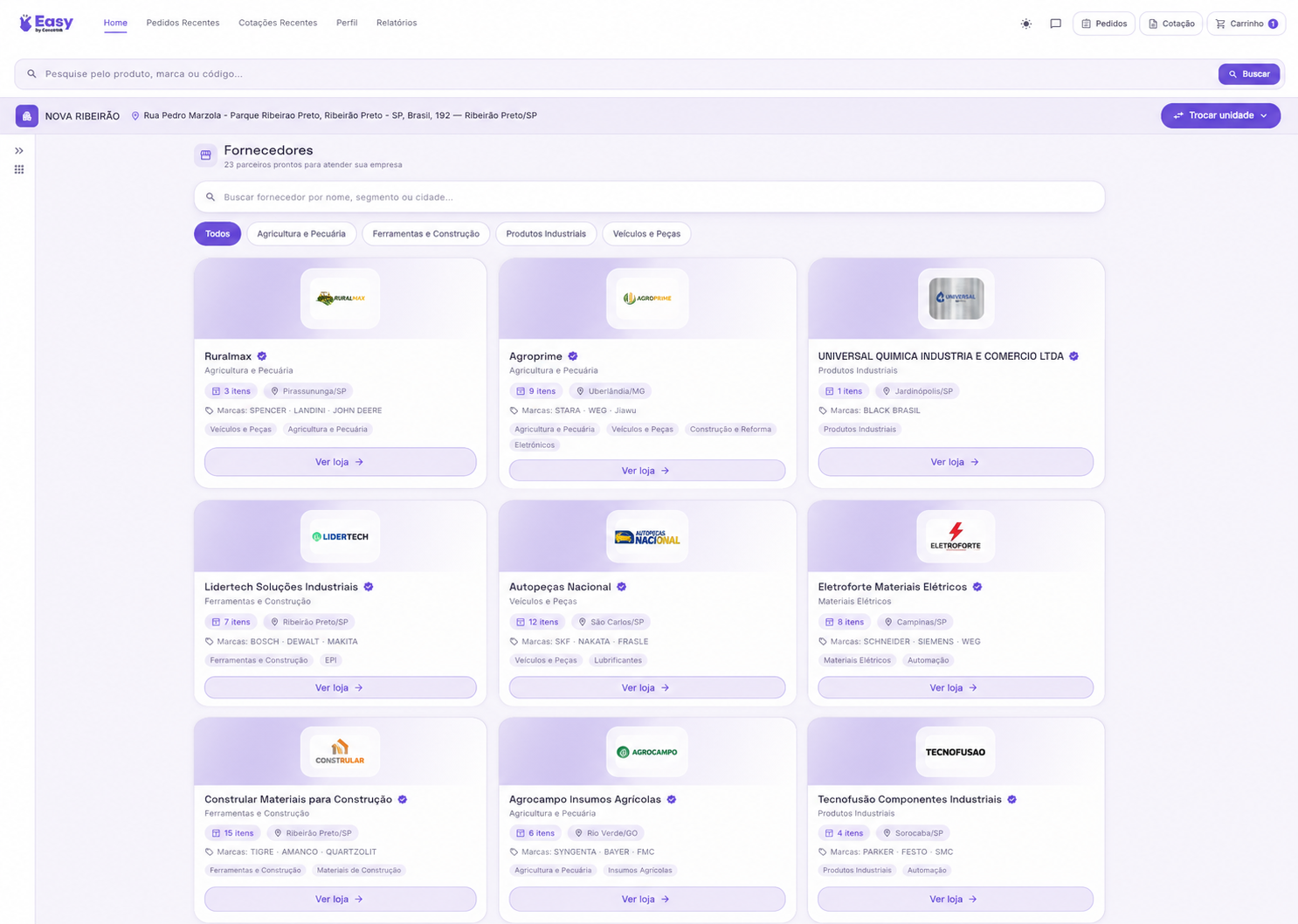The image size is (1298, 924).
Task: Filter by Produtos Industriais chip
Action: (546, 234)
